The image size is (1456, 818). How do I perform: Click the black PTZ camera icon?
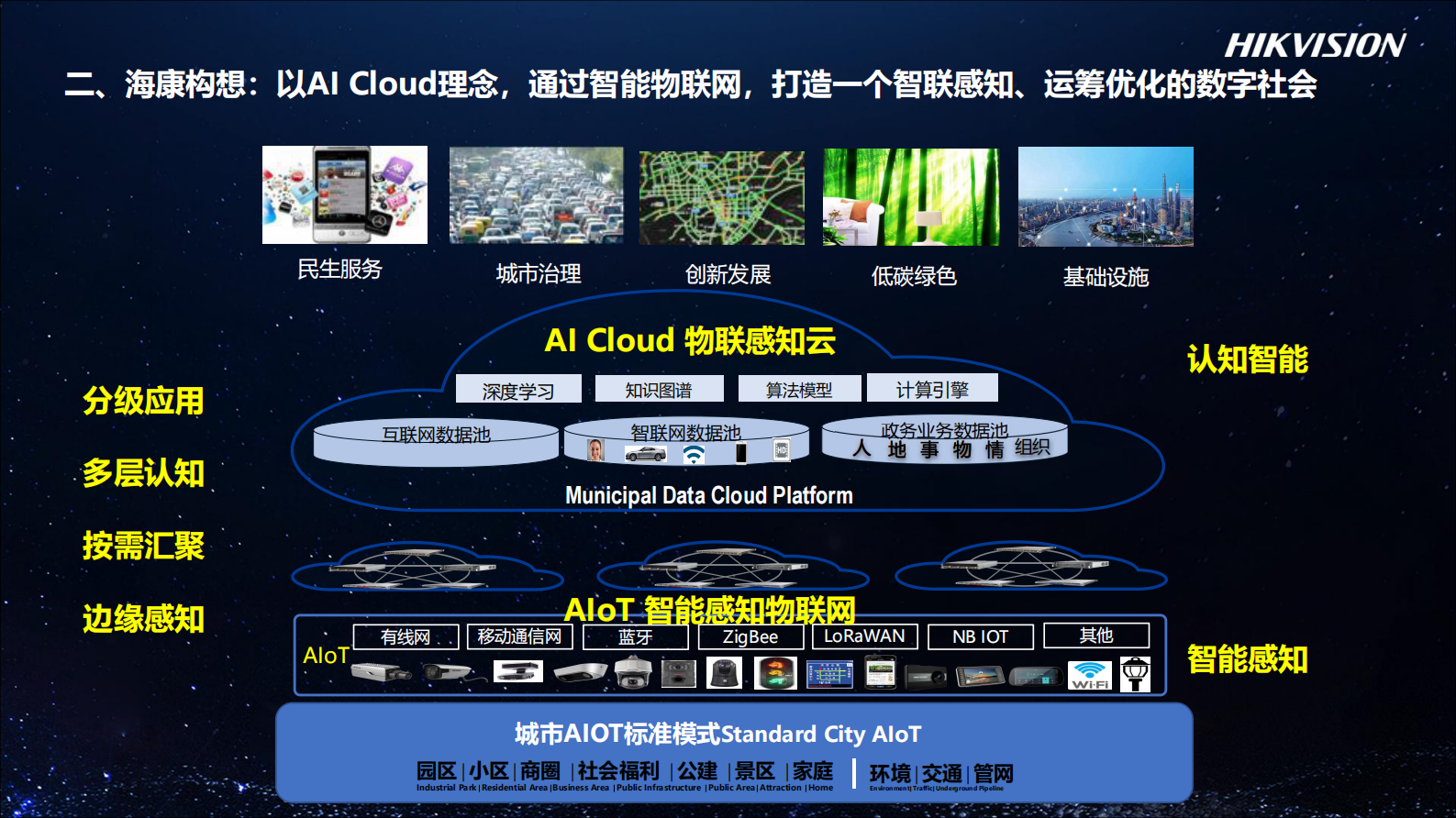pos(725,673)
